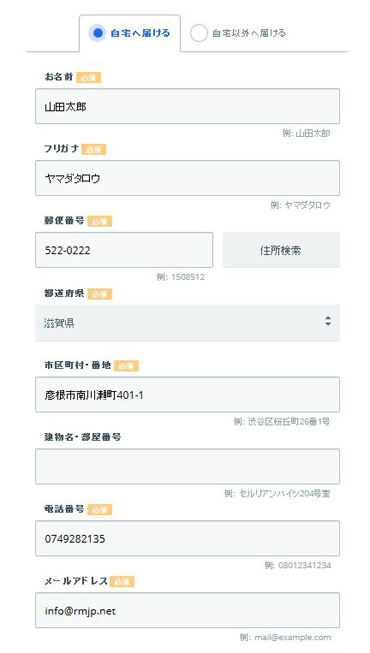Focus the フリガナ field containing ヤマダタロウ
Screen dimensions: 370x653
tap(188, 178)
